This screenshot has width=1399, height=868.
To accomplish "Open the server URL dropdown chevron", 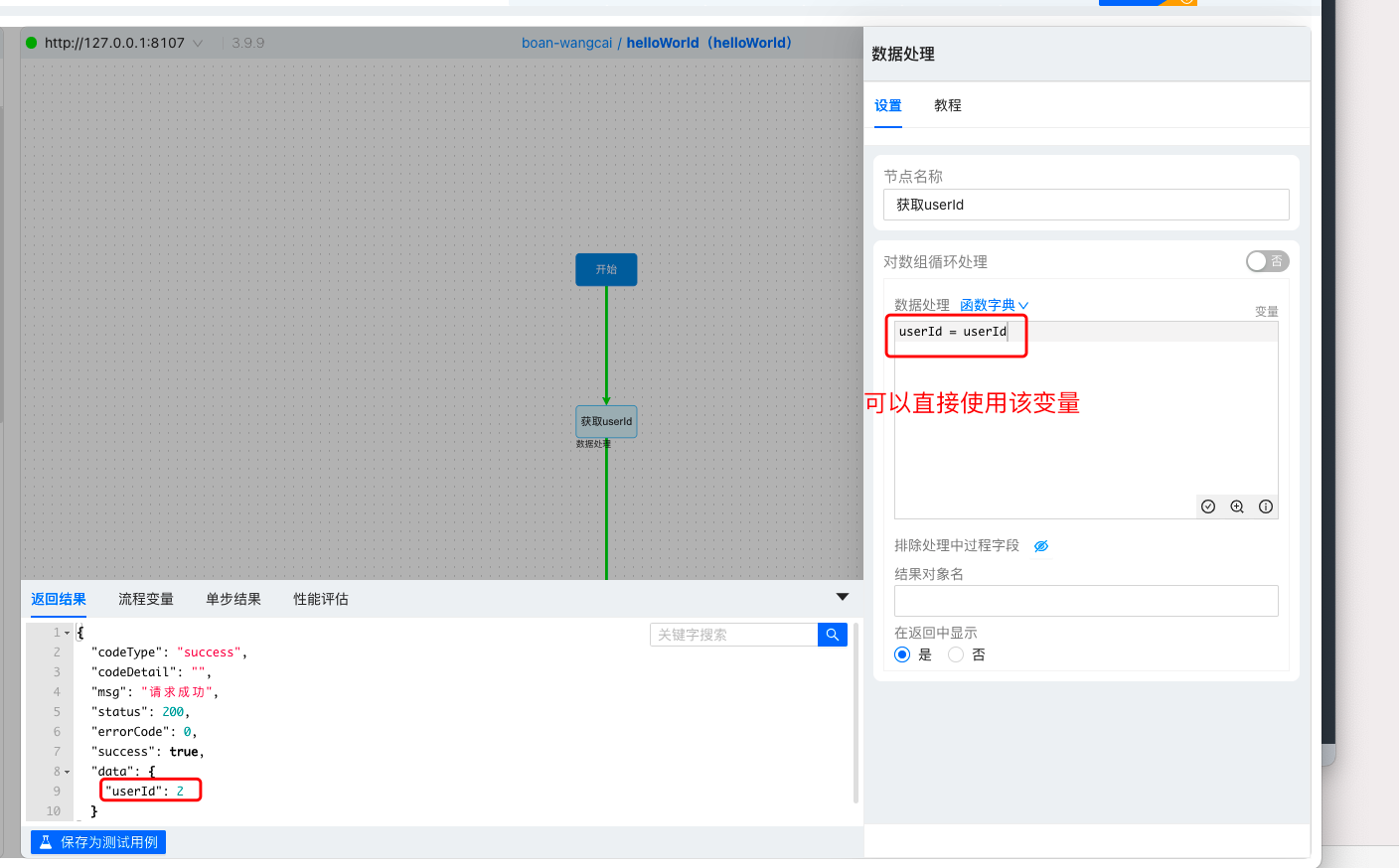I will point(198,43).
